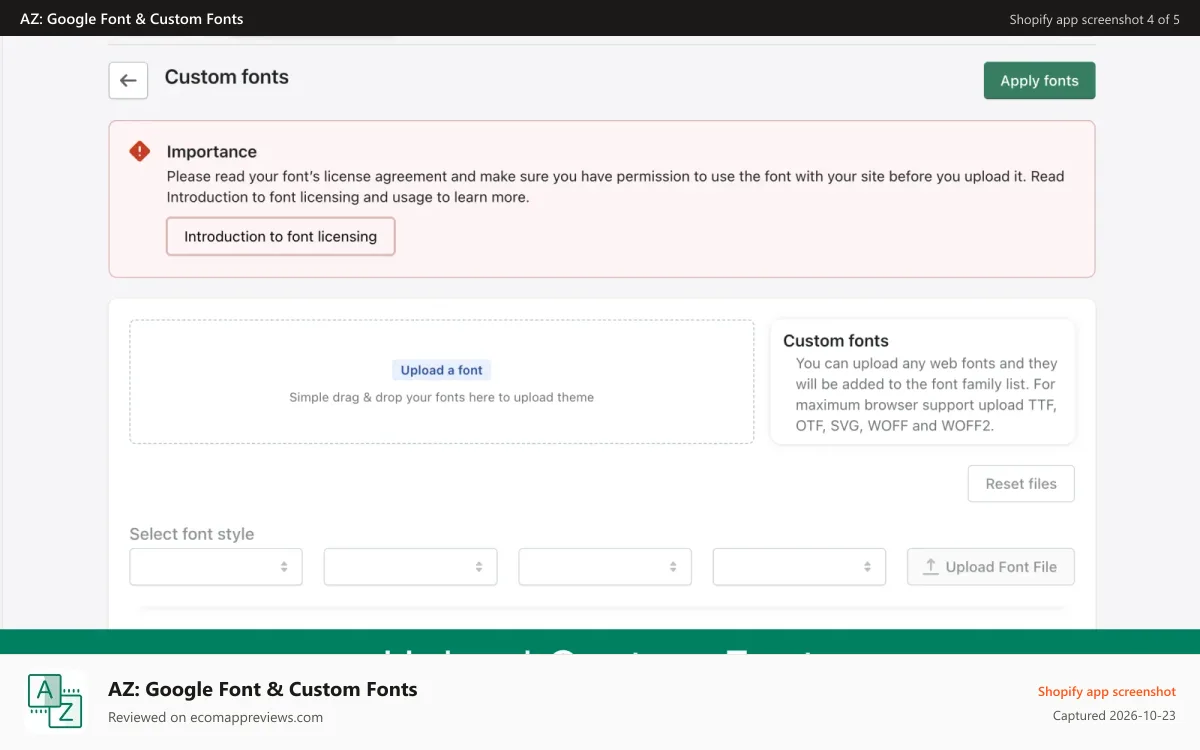Viewport: 1200px width, 750px height.
Task: Click the Custom fonts page heading
Action: pyautogui.click(x=227, y=77)
